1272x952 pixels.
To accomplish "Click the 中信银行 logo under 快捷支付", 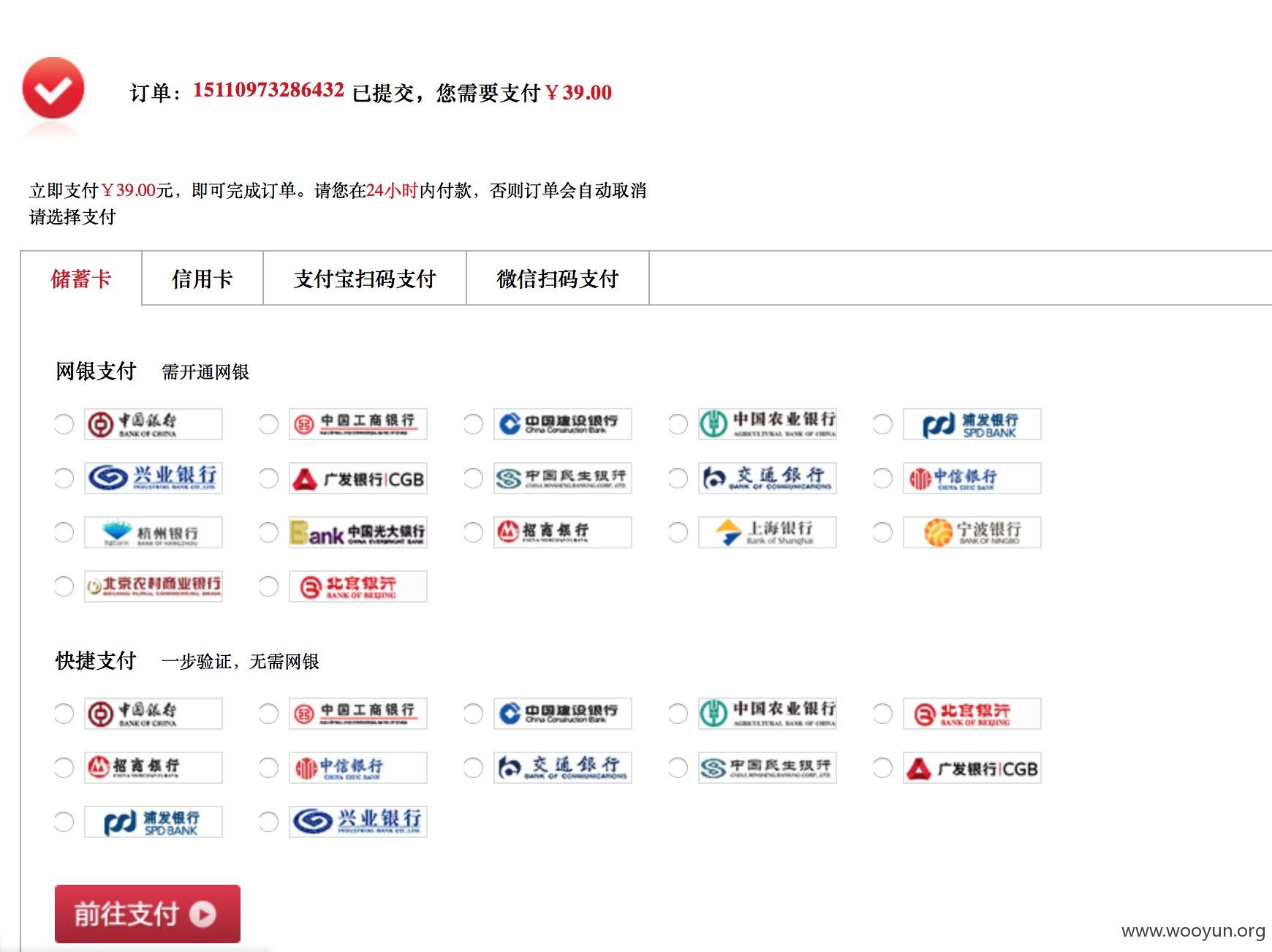I will [x=358, y=768].
